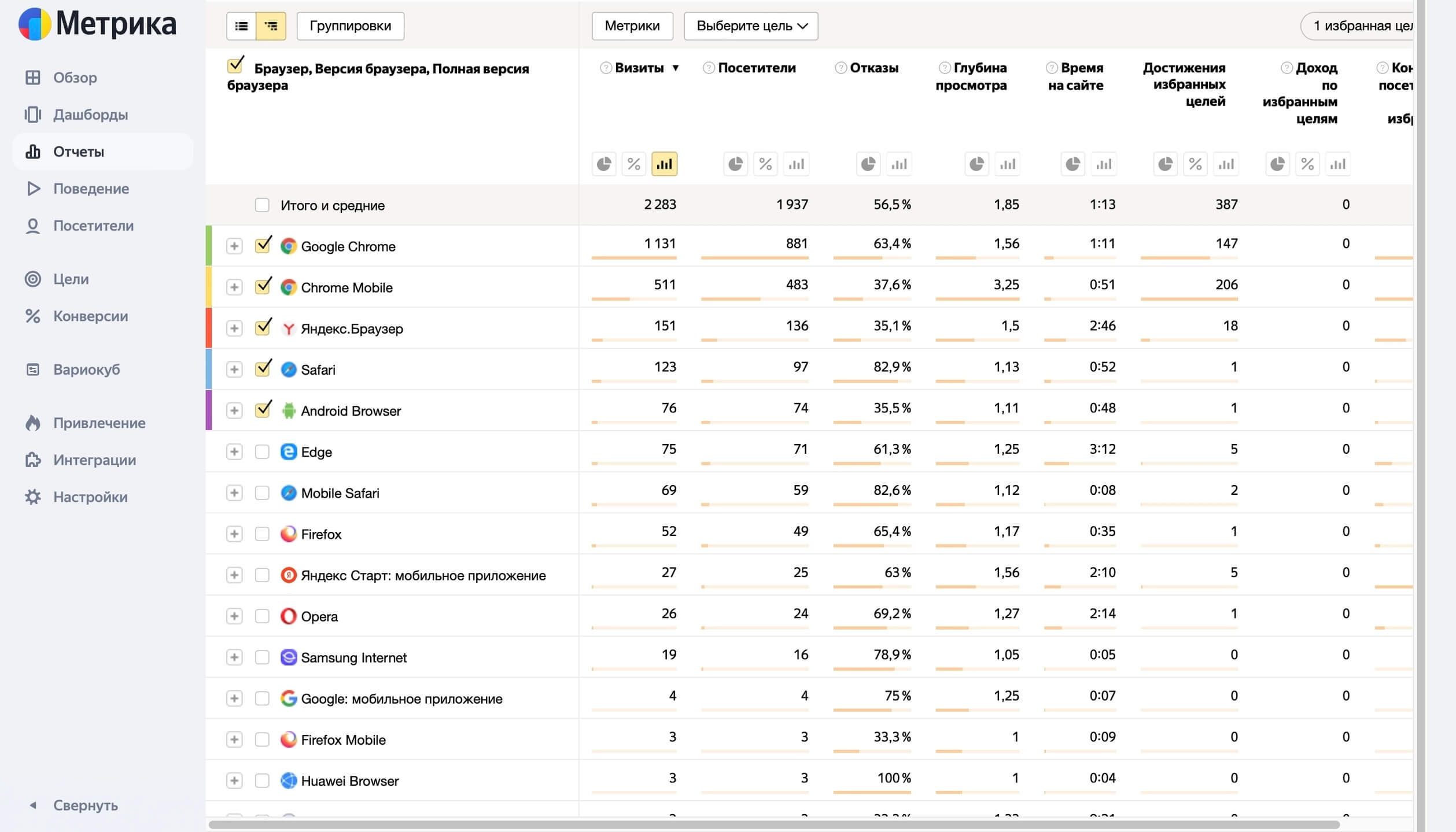The width and height of the screenshot is (1456, 832).
Task: Select percent icon under Визиты
Action: [x=634, y=164]
